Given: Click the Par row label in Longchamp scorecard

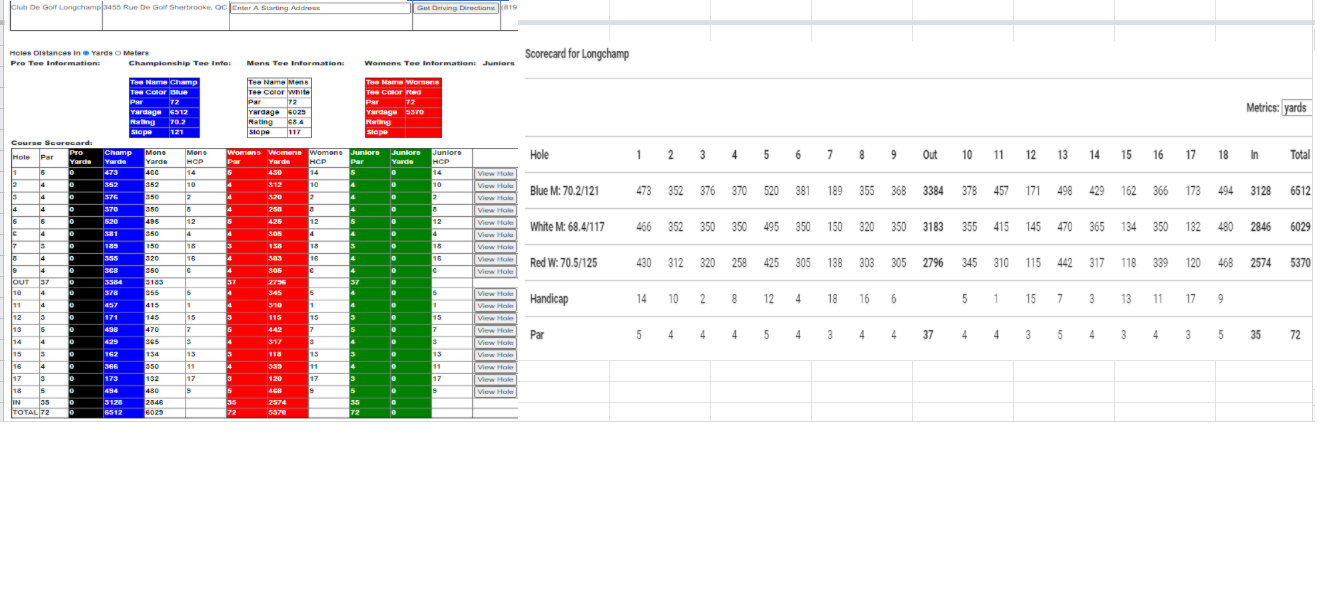Looking at the screenshot, I should (x=537, y=335).
